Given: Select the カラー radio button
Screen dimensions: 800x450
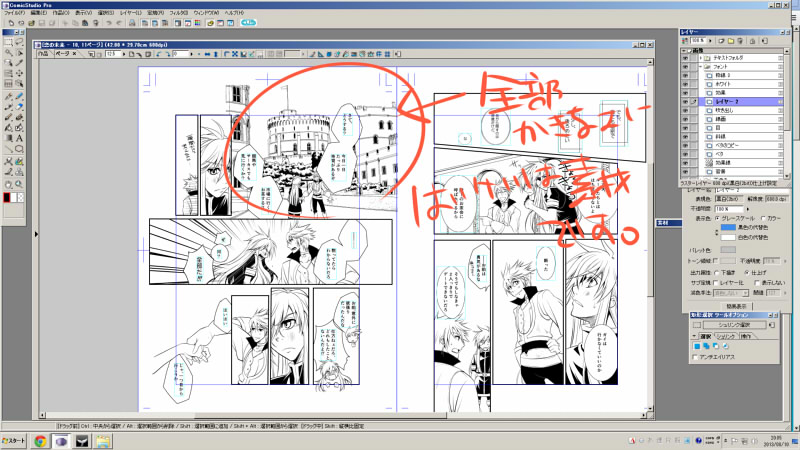Looking at the screenshot, I should pyautogui.click(x=764, y=218).
